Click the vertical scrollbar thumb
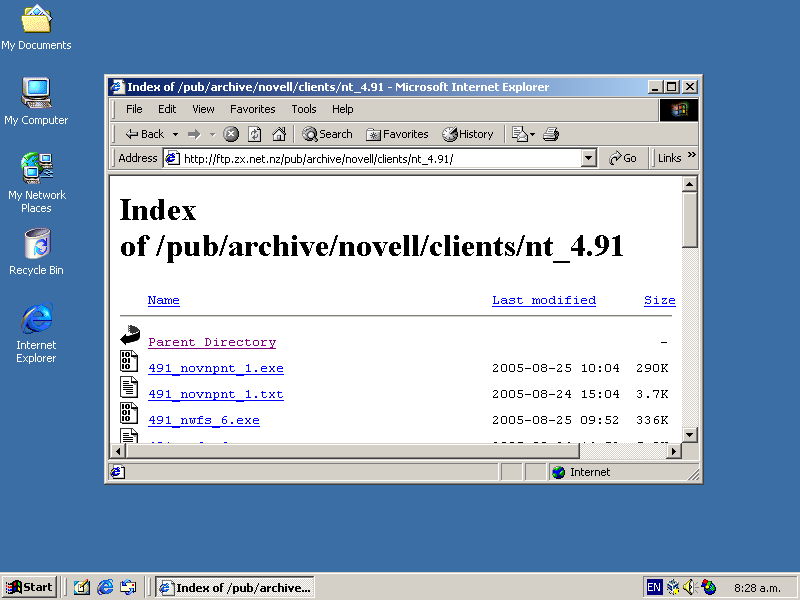Viewport: 800px width, 600px height. [690, 220]
